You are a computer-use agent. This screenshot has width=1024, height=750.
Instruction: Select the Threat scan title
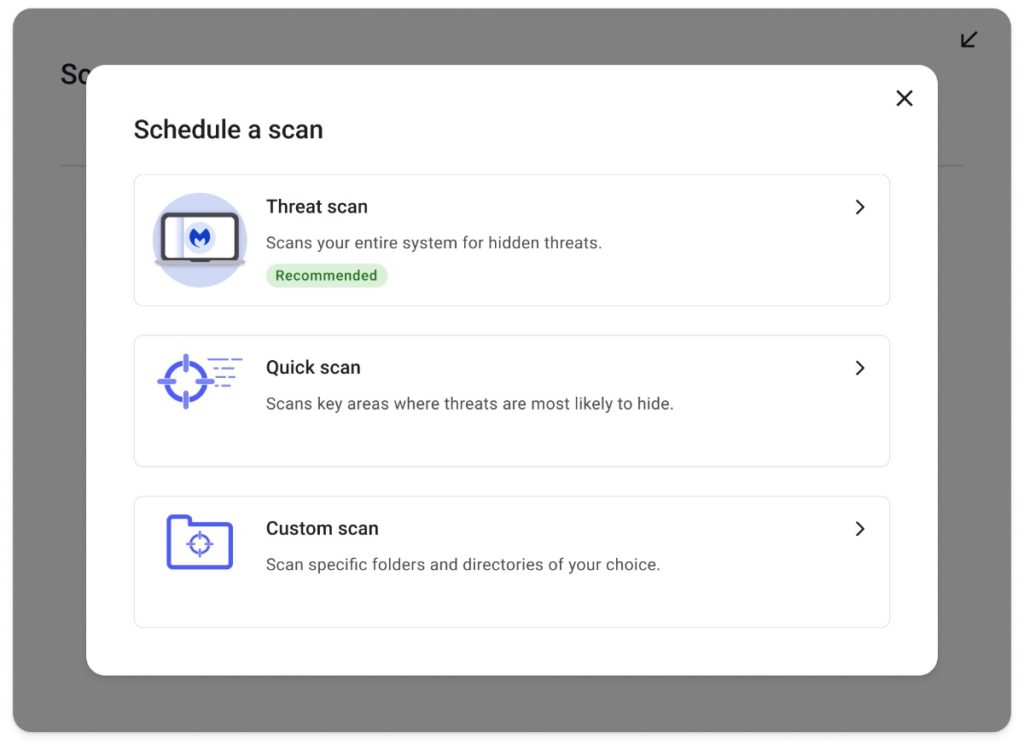[316, 207]
